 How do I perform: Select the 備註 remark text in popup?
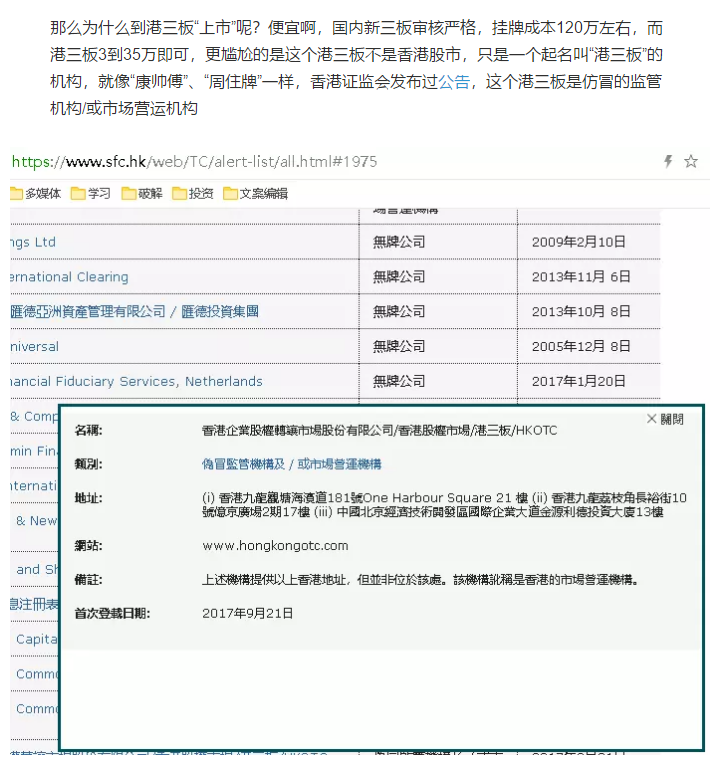[420, 580]
